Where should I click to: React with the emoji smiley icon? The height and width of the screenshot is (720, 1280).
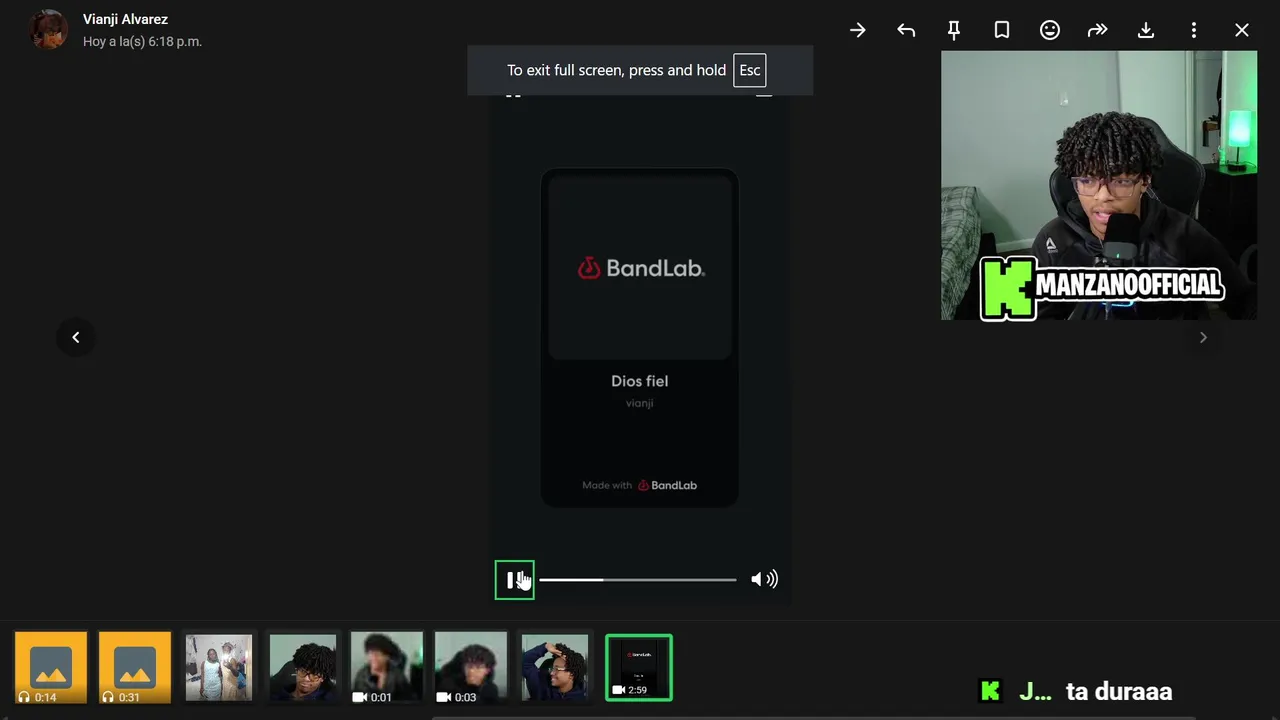tap(1050, 30)
